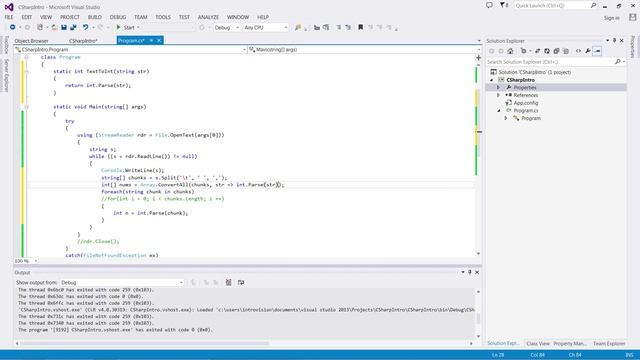Viewport: 640px width, 360px height.
Task: Toggle Preview Selected Items in Solution Explorer
Action: [597, 51]
